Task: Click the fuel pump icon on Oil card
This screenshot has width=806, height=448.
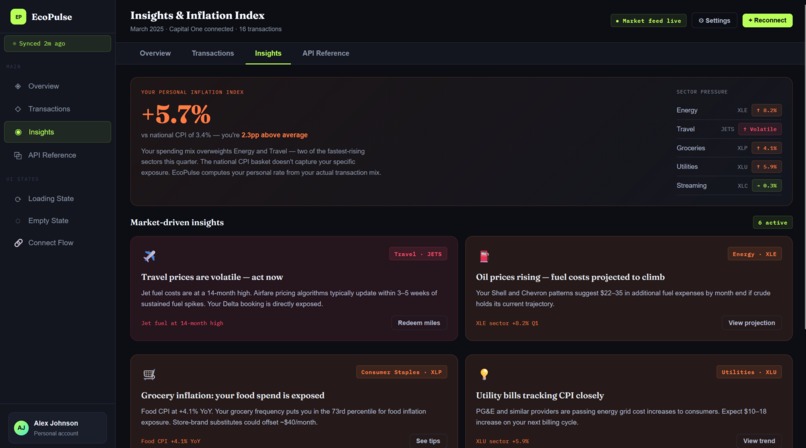Action: point(484,256)
